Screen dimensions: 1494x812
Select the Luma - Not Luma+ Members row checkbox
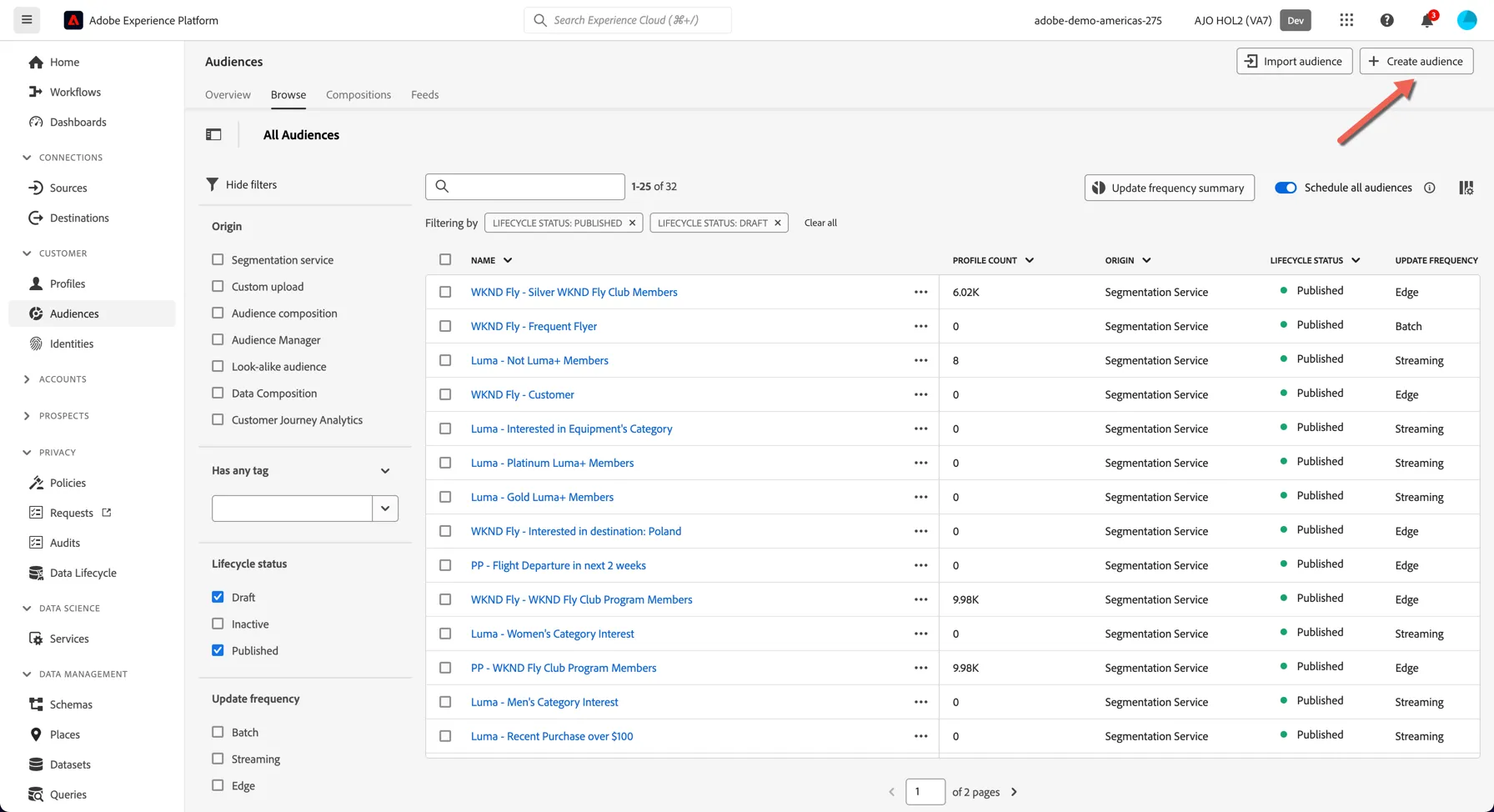point(445,360)
